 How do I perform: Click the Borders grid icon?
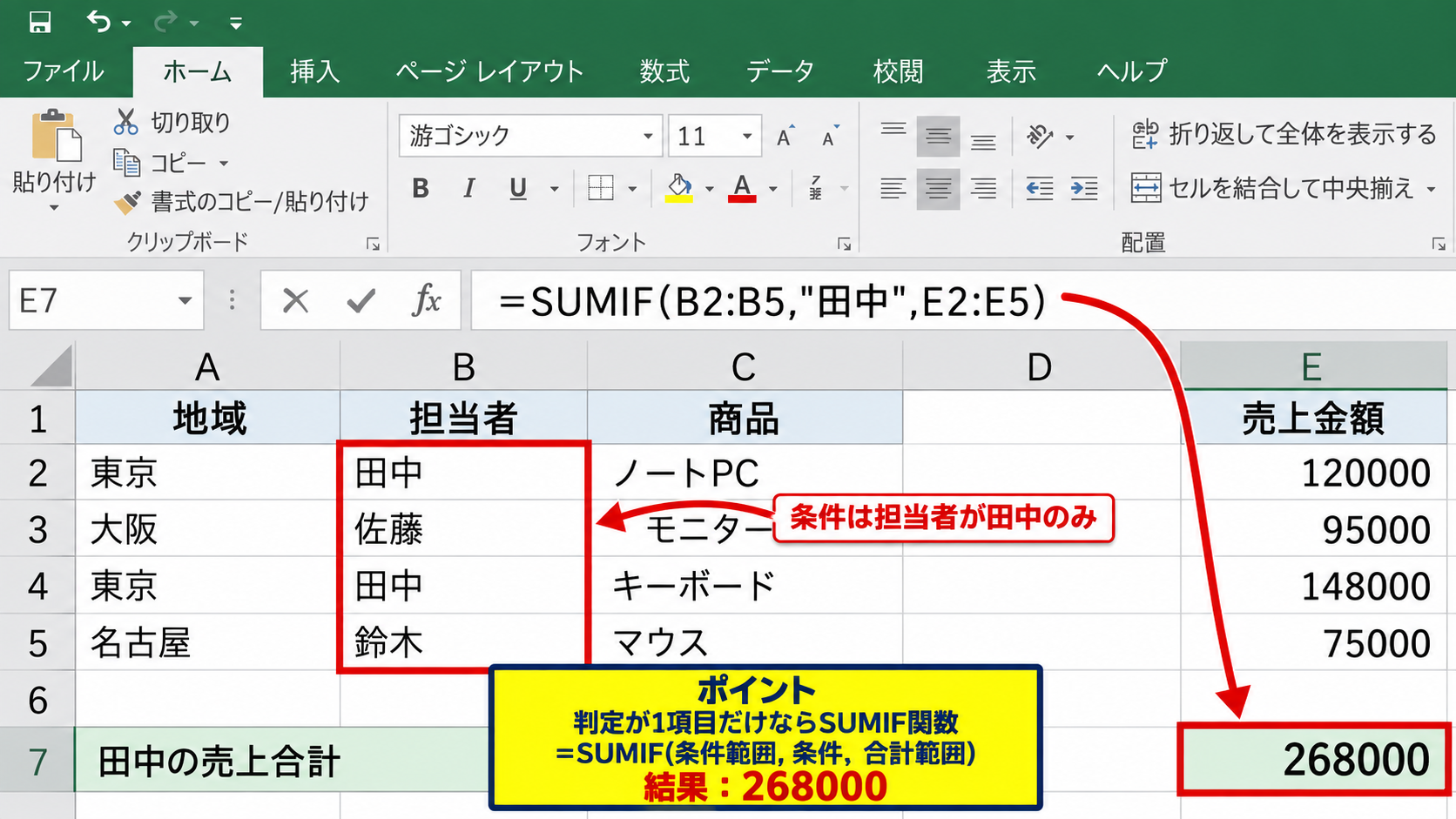coord(601,188)
